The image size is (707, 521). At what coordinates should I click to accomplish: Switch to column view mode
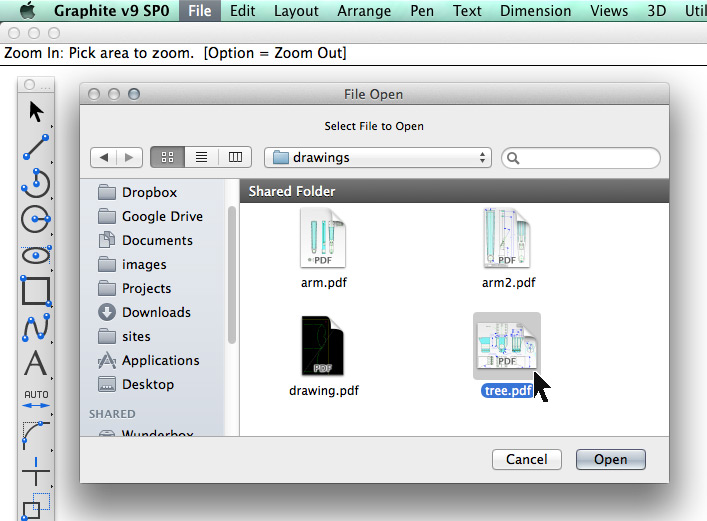235,157
